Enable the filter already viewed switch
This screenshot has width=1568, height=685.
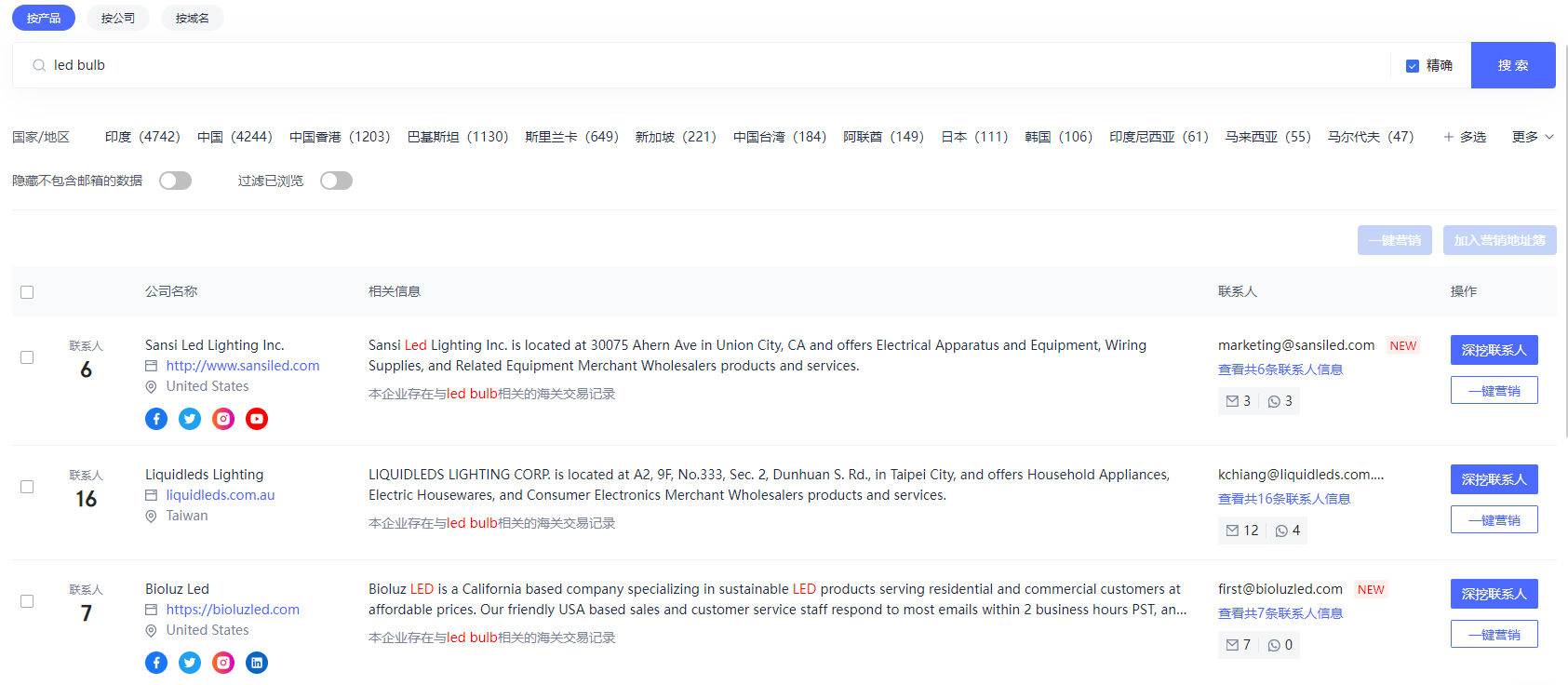coord(336,181)
